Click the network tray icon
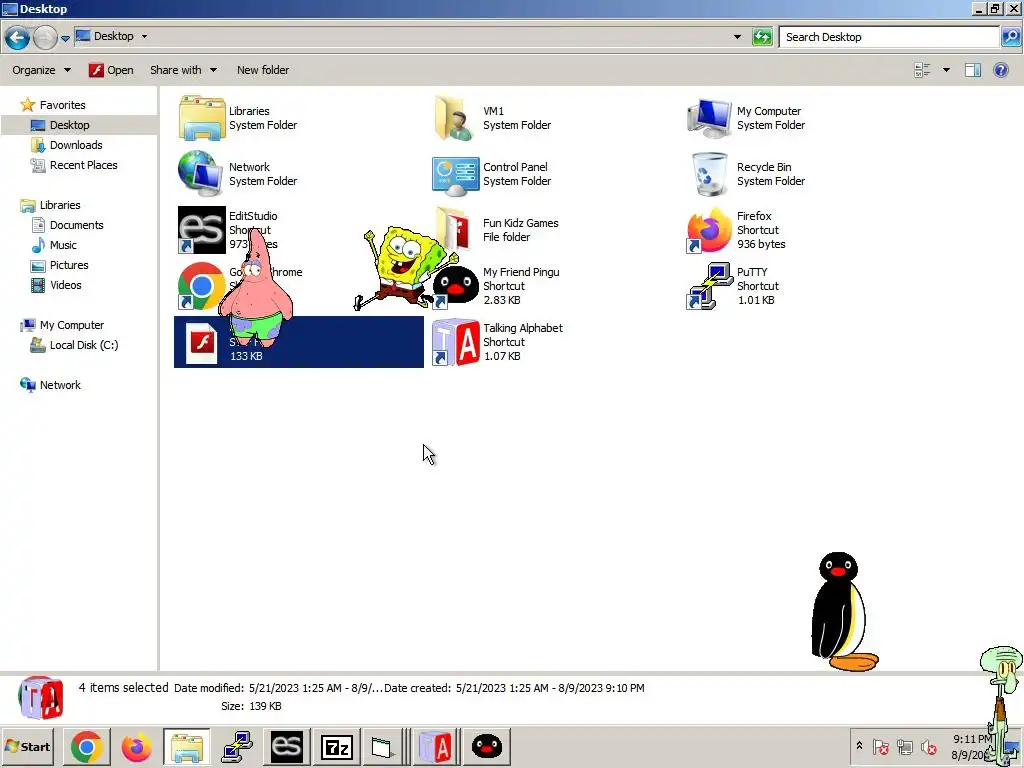Screen dimensions: 1024x768 (x=904, y=746)
